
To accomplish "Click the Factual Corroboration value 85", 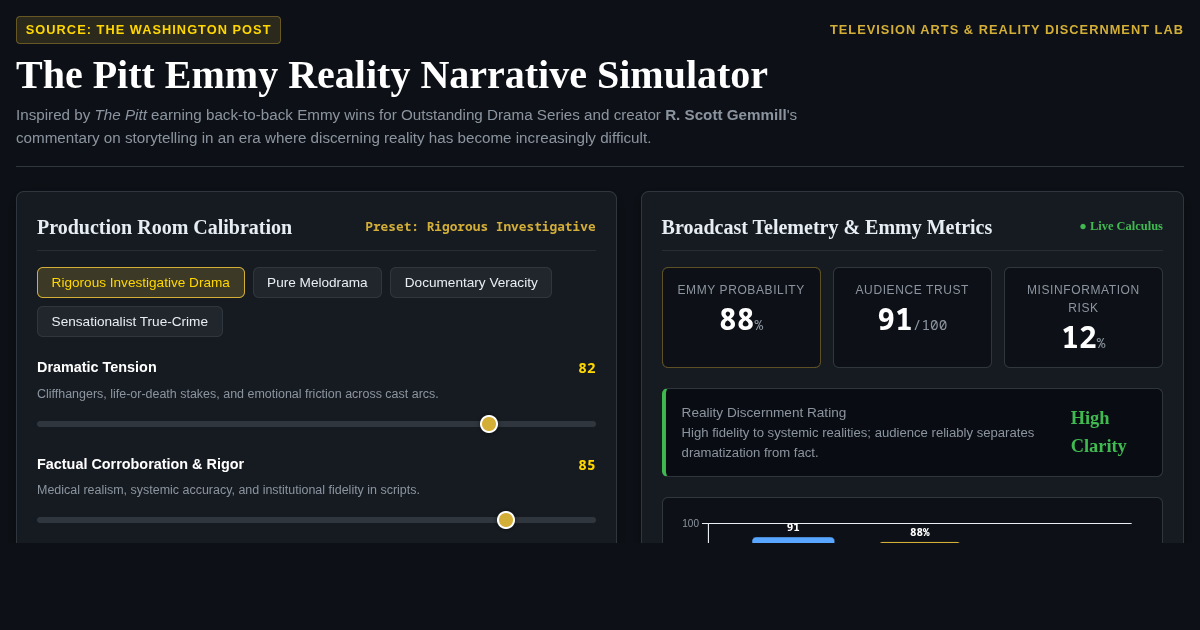I will (x=587, y=465).
